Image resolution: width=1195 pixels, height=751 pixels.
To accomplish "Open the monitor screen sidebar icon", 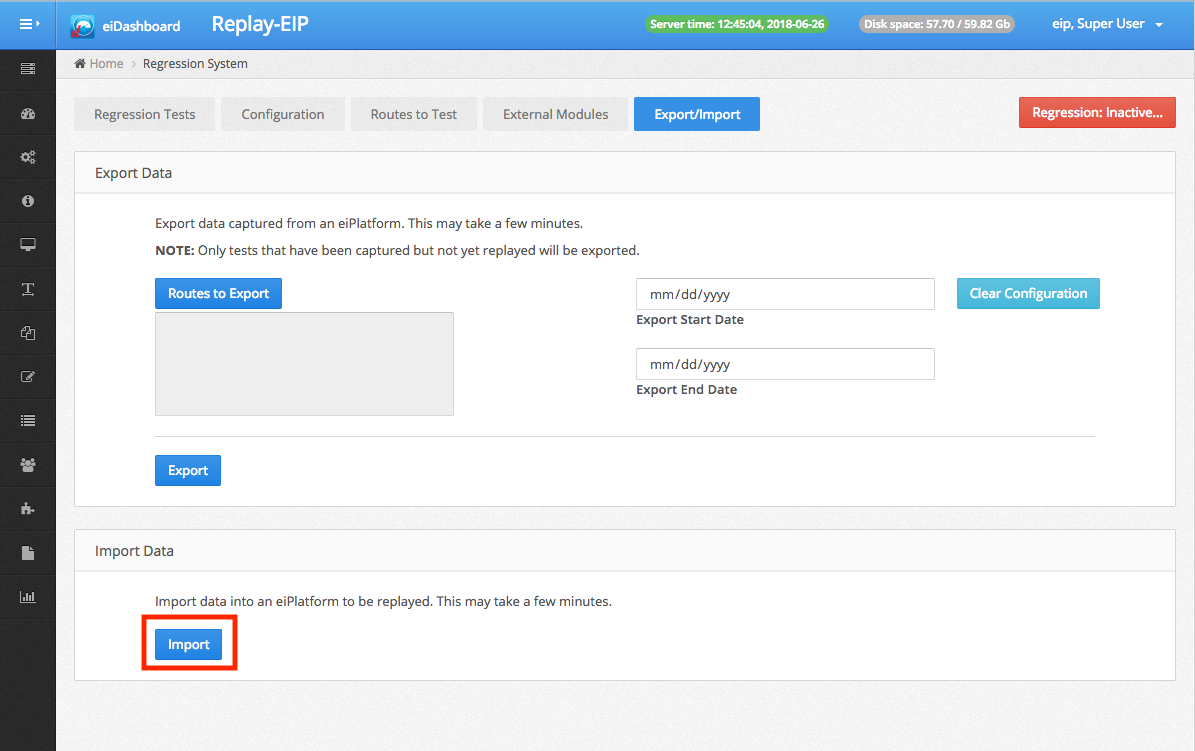I will pyautogui.click(x=28, y=245).
